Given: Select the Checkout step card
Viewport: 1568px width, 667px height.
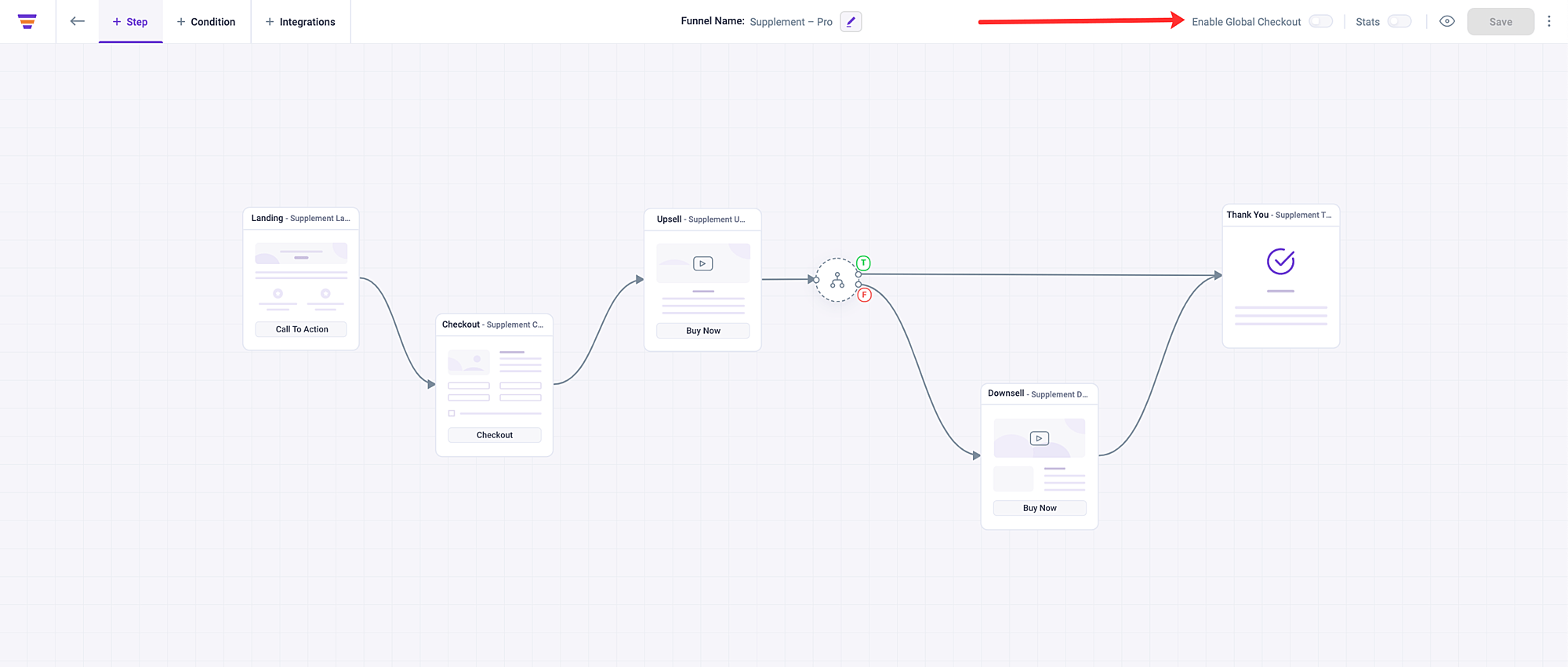Looking at the screenshot, I should [x=495, y=385].
